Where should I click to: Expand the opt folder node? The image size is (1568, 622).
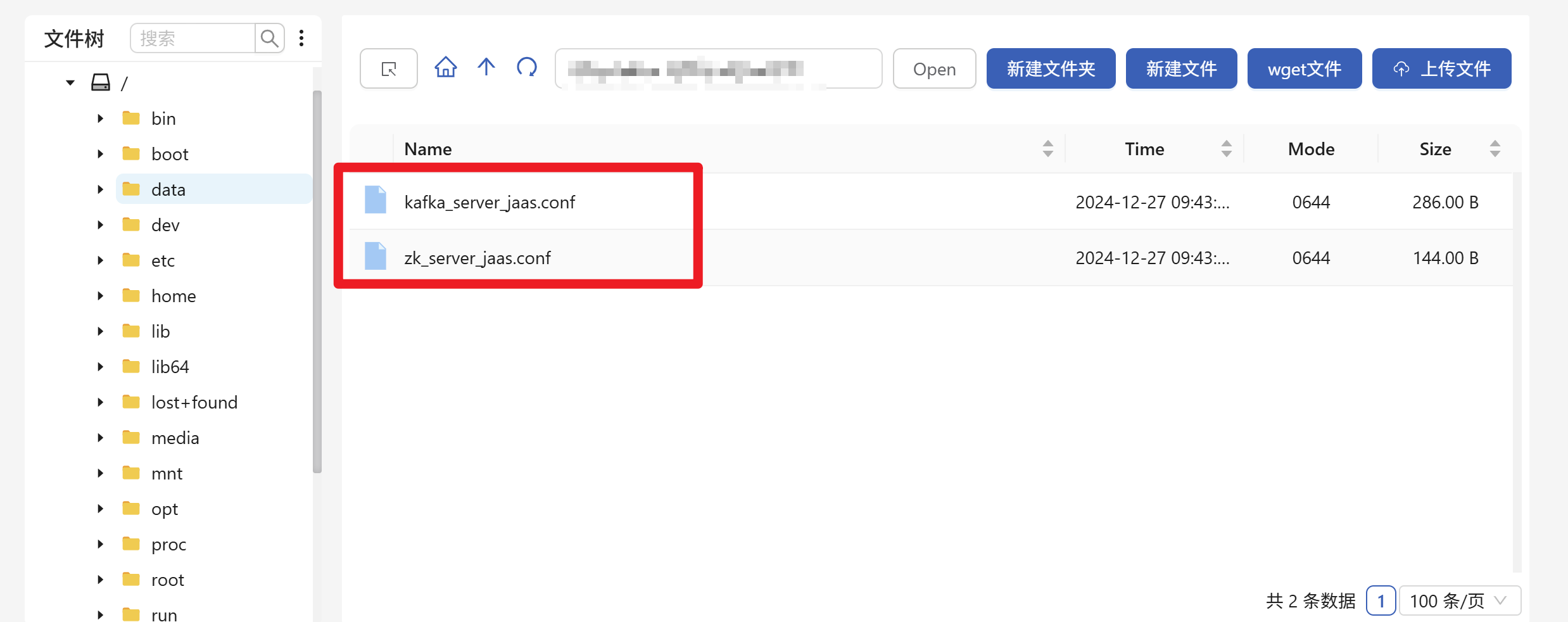(x=100, y=509)
